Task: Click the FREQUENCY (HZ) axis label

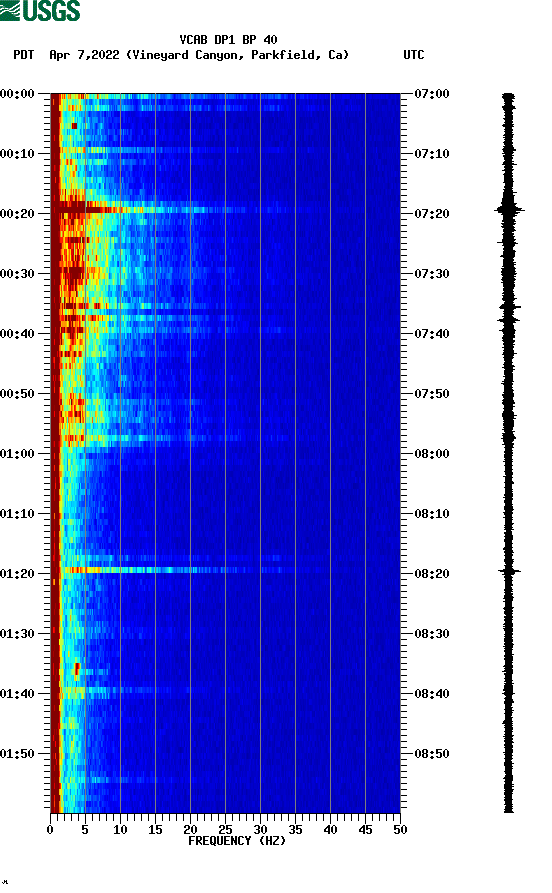Action: click(237, 841)
